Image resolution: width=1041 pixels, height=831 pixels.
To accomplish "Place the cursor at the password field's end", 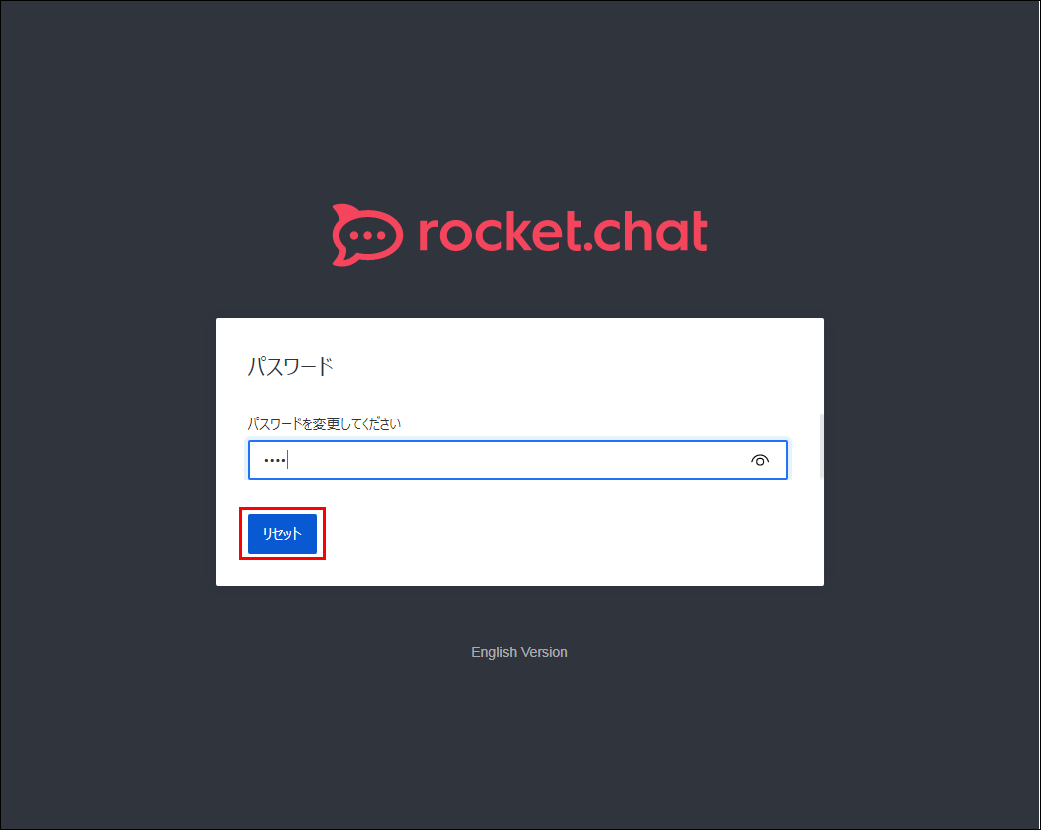I will (289, 460).
